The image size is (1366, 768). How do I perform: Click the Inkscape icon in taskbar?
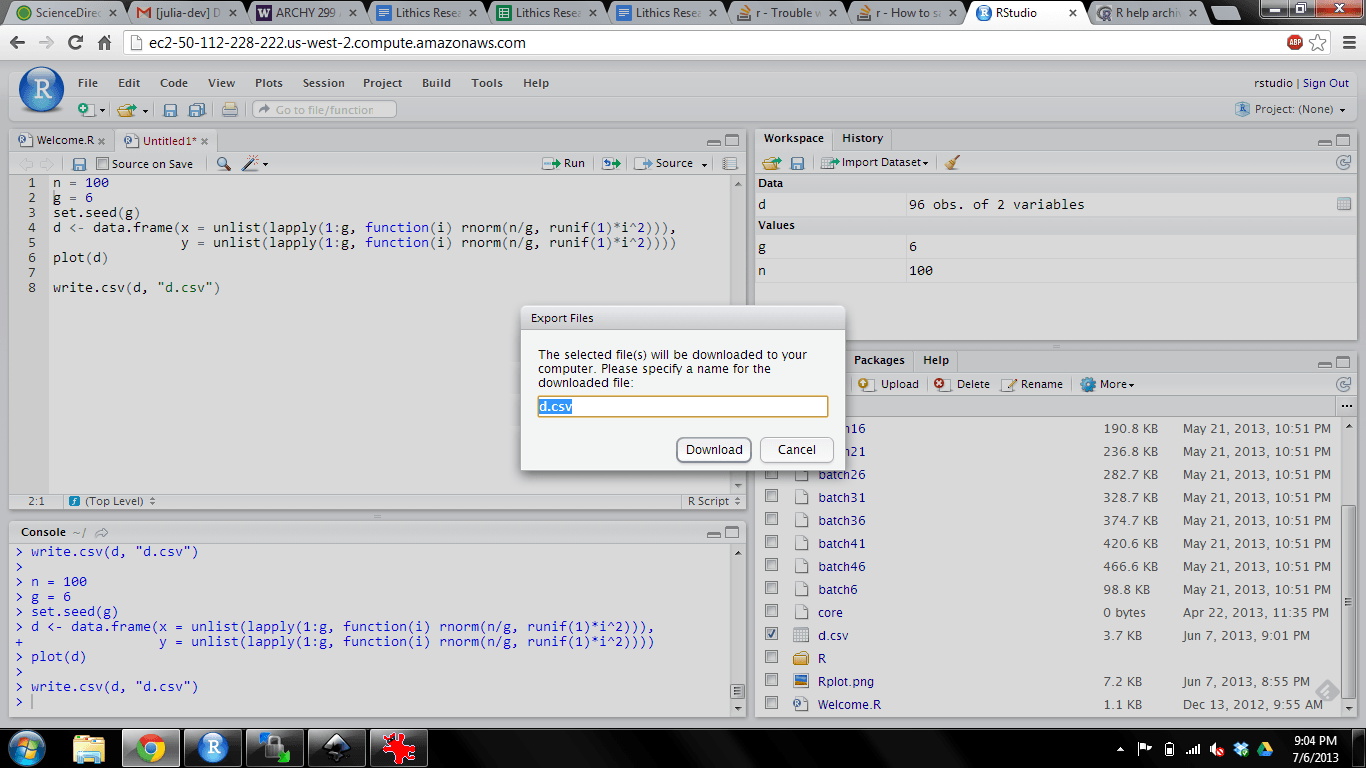tap(336, 748)
